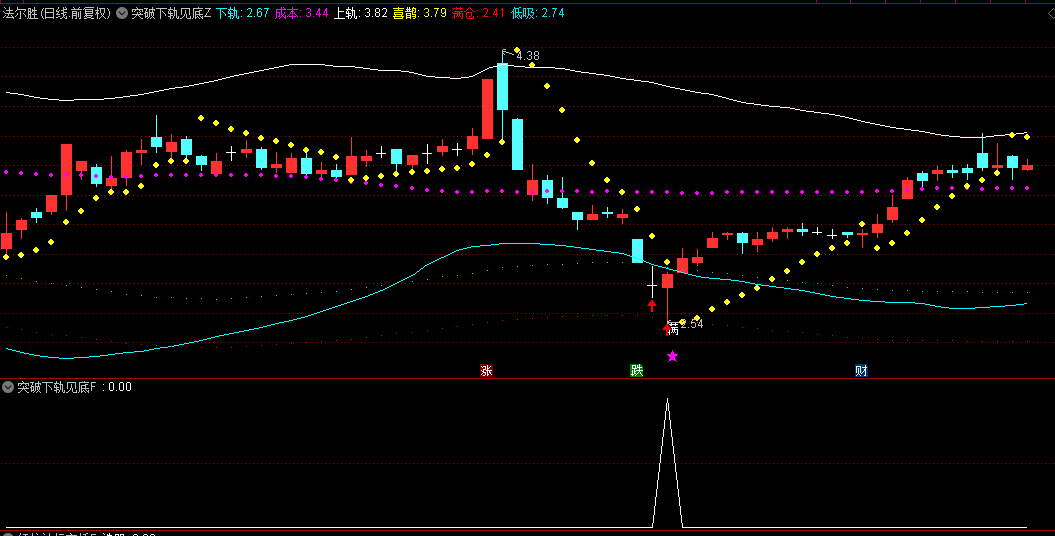
Task: Click the white spike peak in sub-indicator
Action: tap(667, 400)
